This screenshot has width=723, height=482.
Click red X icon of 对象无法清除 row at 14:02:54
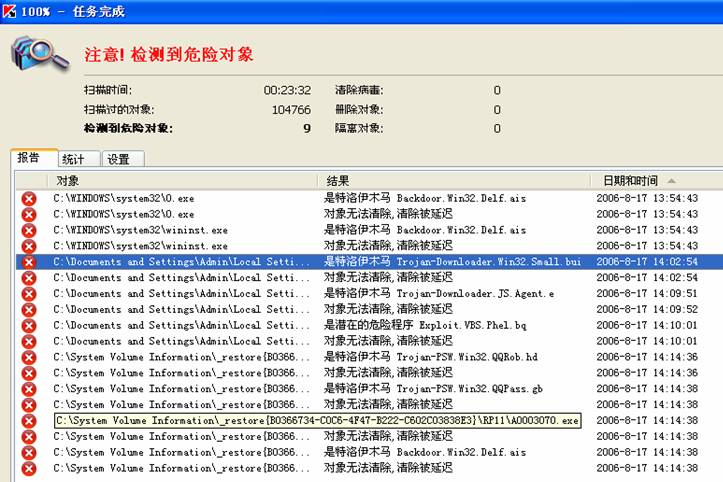click(x=29, y=278)
